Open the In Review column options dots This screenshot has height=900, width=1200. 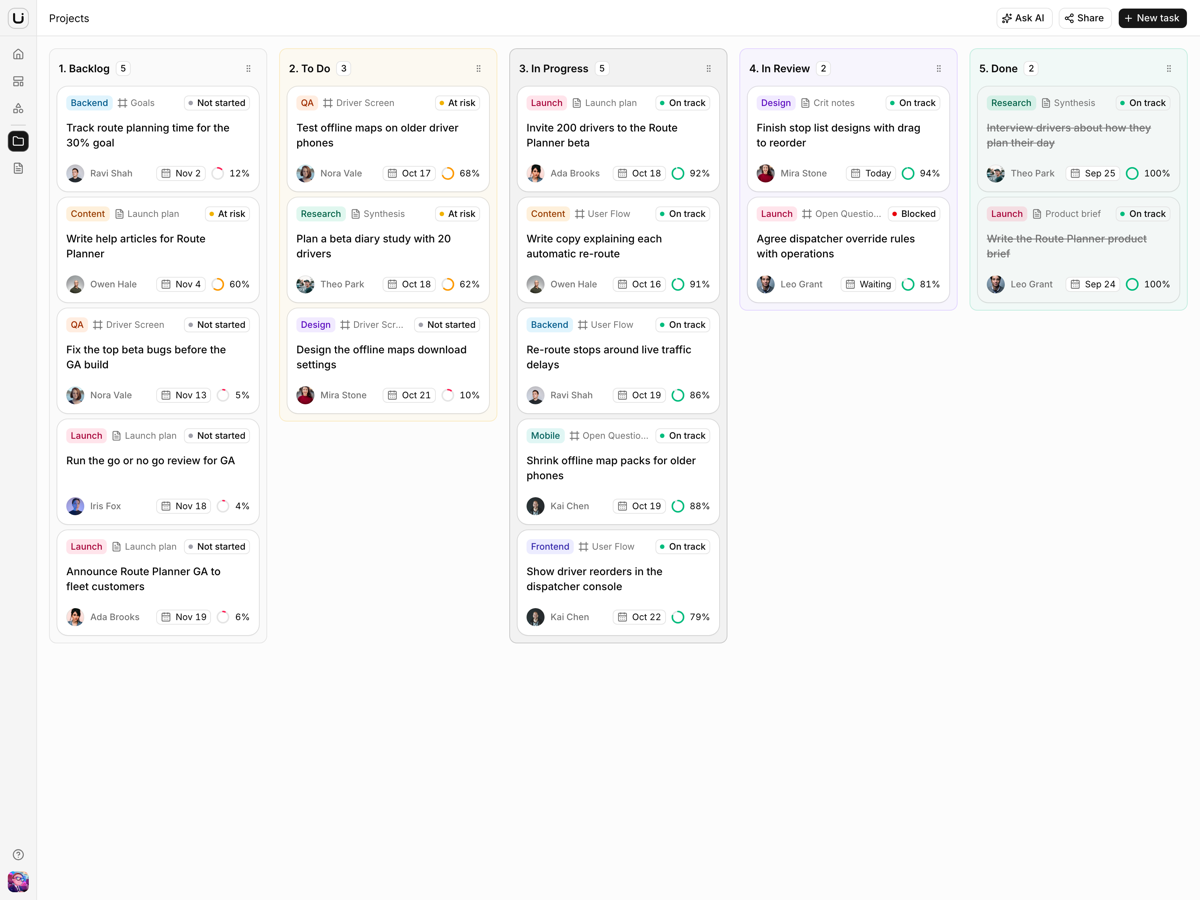939,69
